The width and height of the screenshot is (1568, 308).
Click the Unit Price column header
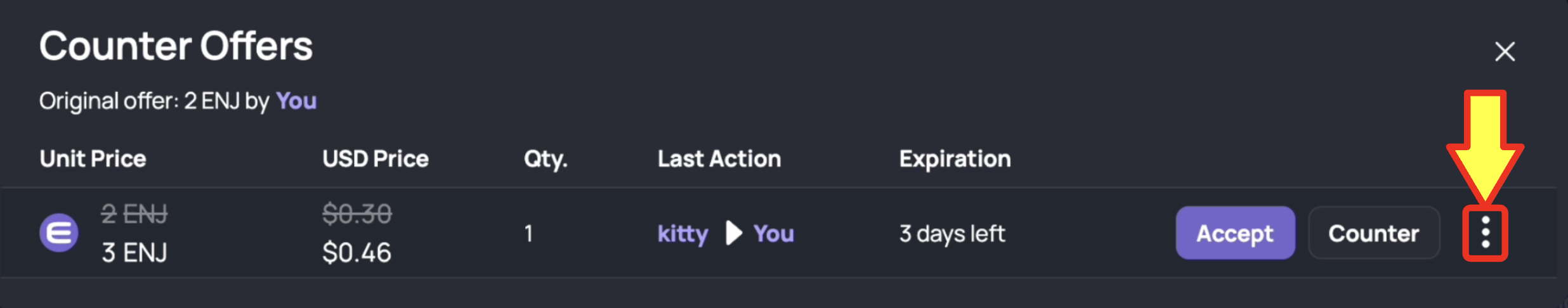point(93,158)
